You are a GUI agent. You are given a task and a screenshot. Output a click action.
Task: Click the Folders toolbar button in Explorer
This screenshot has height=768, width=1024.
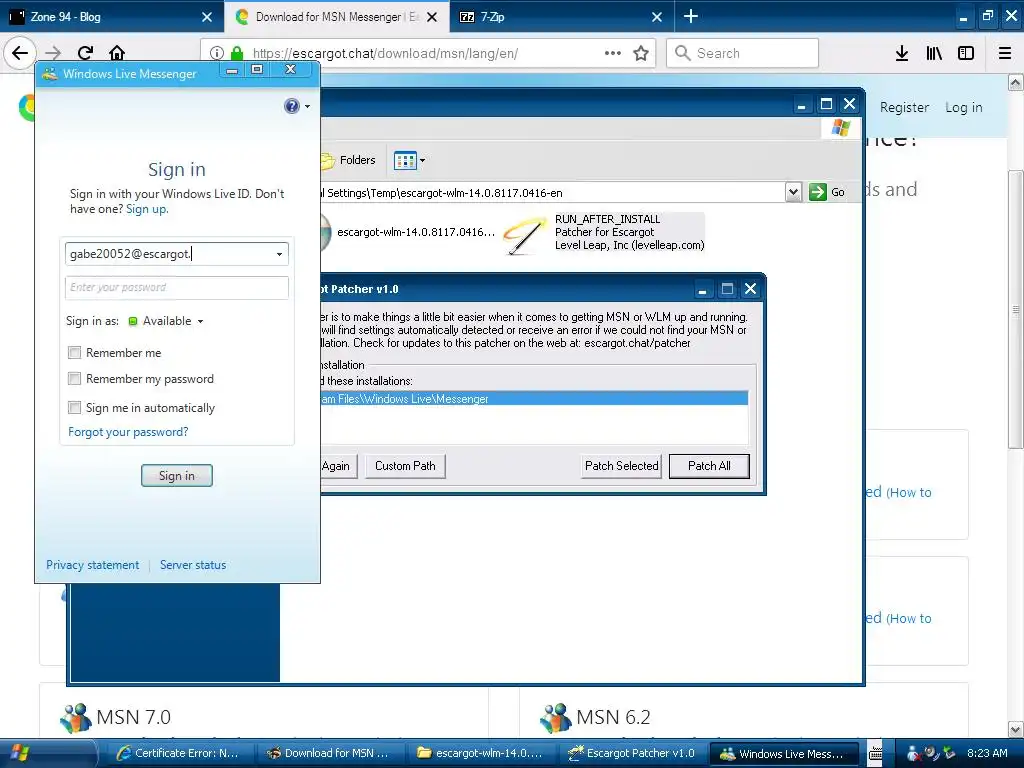point(349,160)
